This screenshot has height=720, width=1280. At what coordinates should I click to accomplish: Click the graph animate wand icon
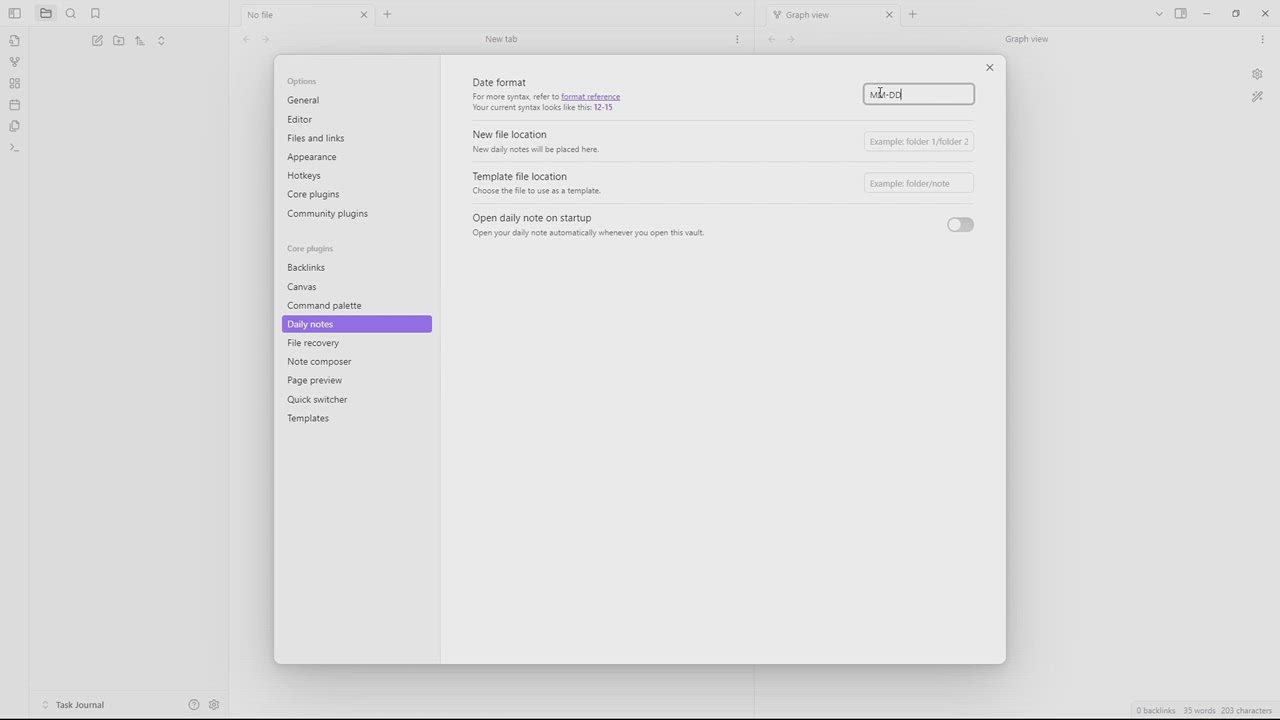[x=1257, y=97]
